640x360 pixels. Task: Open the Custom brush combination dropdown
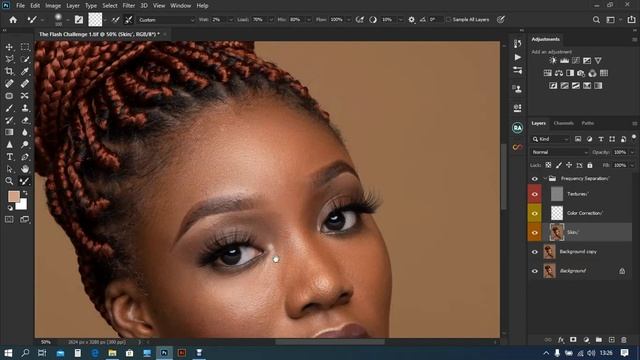(167, 20)
